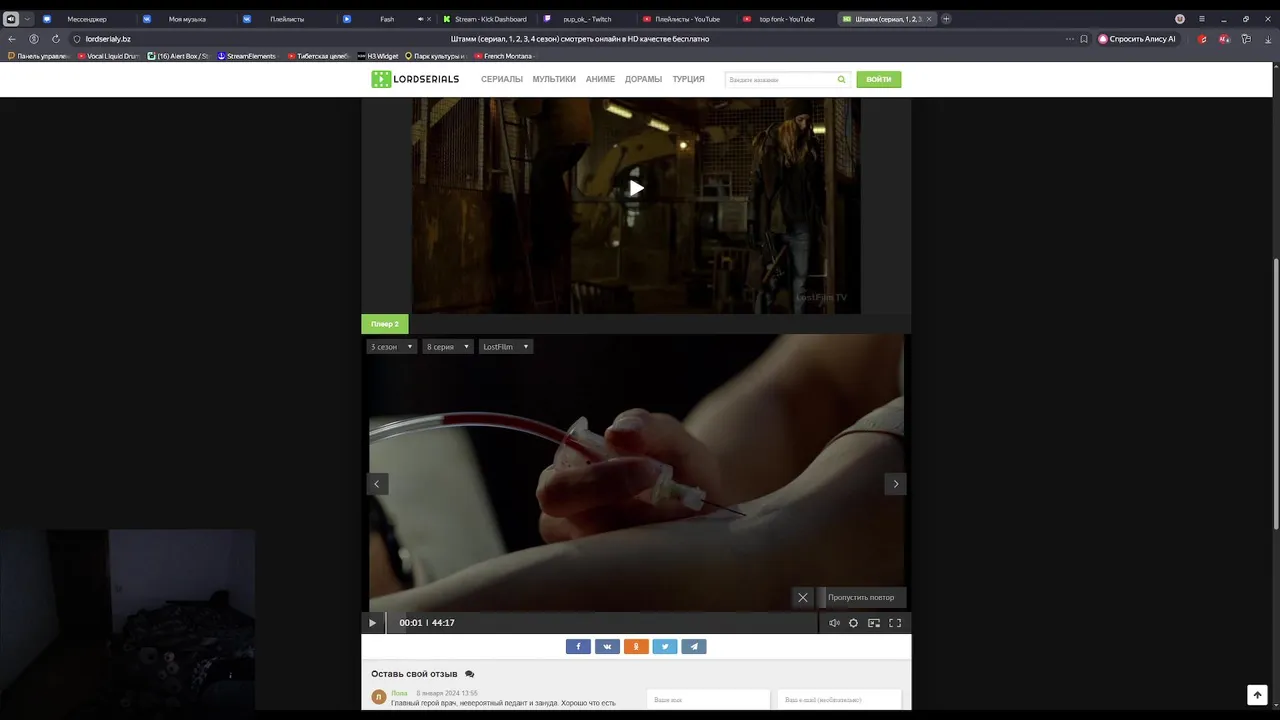This screenshot has width=1280, height=720.
Task: Open the 'Сериалы' menu item
Action: click(502, 79)
